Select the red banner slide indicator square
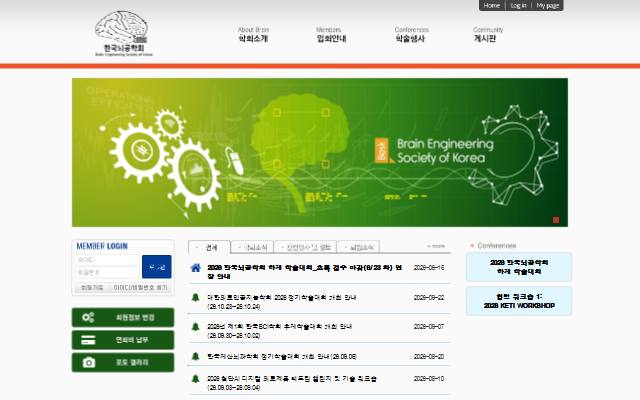The width and height of the screenshot is (640, 400). coord(556,220)
